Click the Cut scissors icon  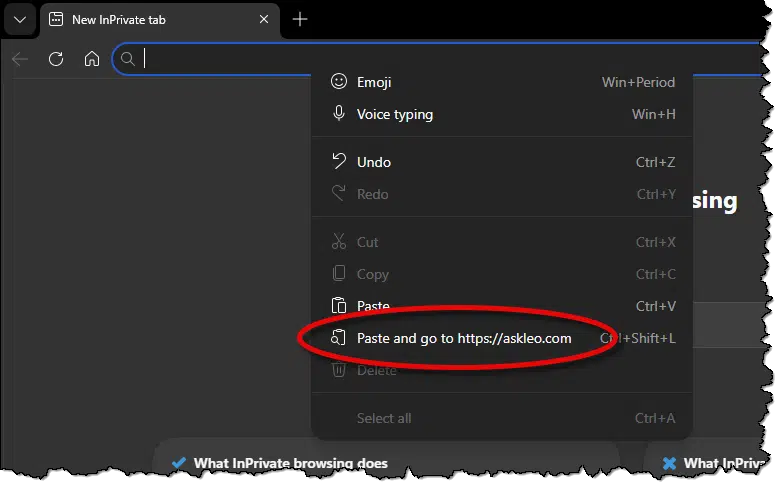tap(339, 242)
